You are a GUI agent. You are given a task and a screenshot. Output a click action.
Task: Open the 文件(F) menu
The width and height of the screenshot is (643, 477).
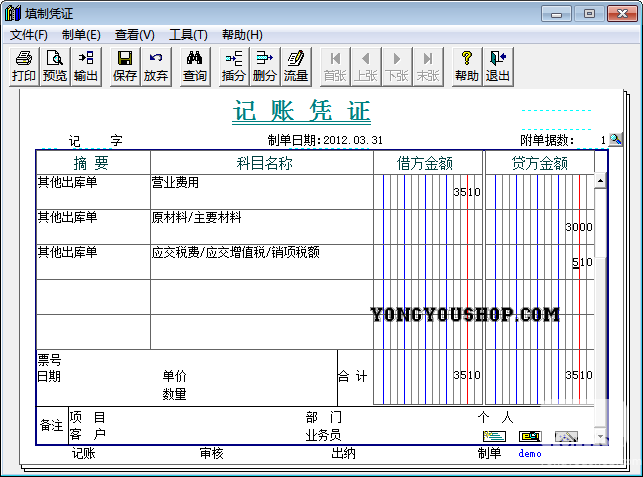tap(29, 35)
